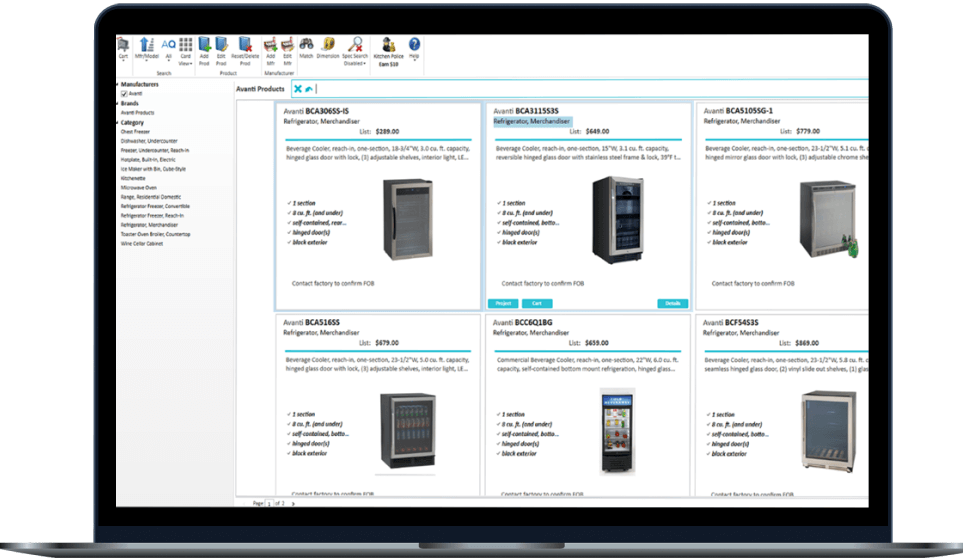Click the Avanti BCA306SS-IS card title
Viewport: 963px width, 558px height.
coord(316,111)
